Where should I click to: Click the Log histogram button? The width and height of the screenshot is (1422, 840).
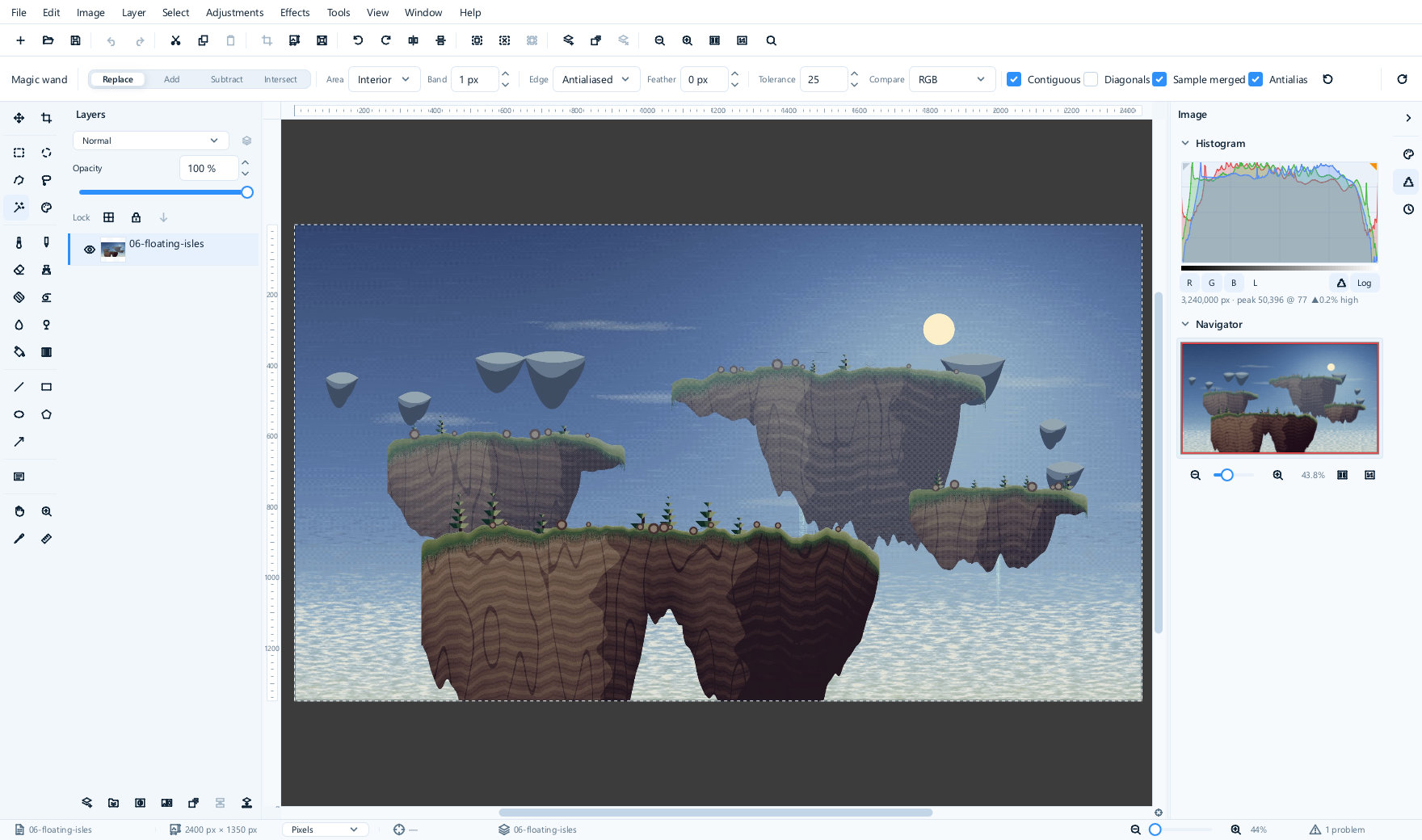1364,283
